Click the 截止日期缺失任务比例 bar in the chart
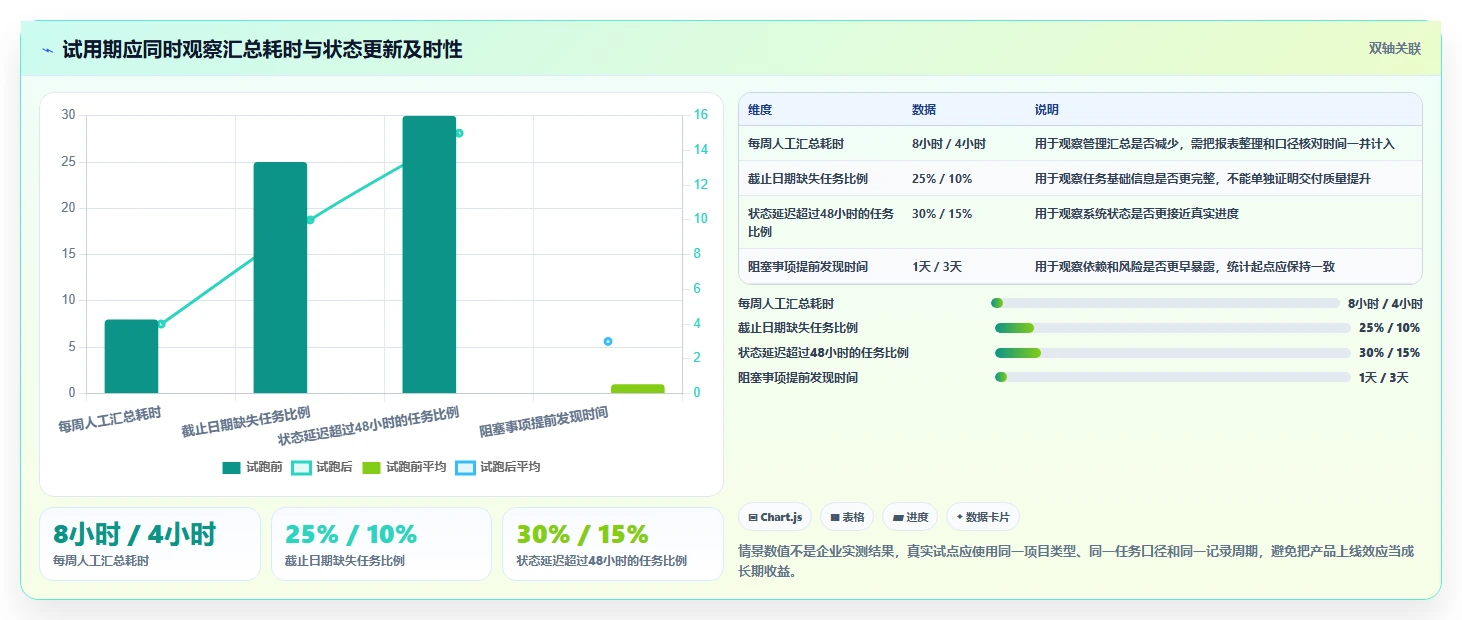 click(x=280, y=277)
